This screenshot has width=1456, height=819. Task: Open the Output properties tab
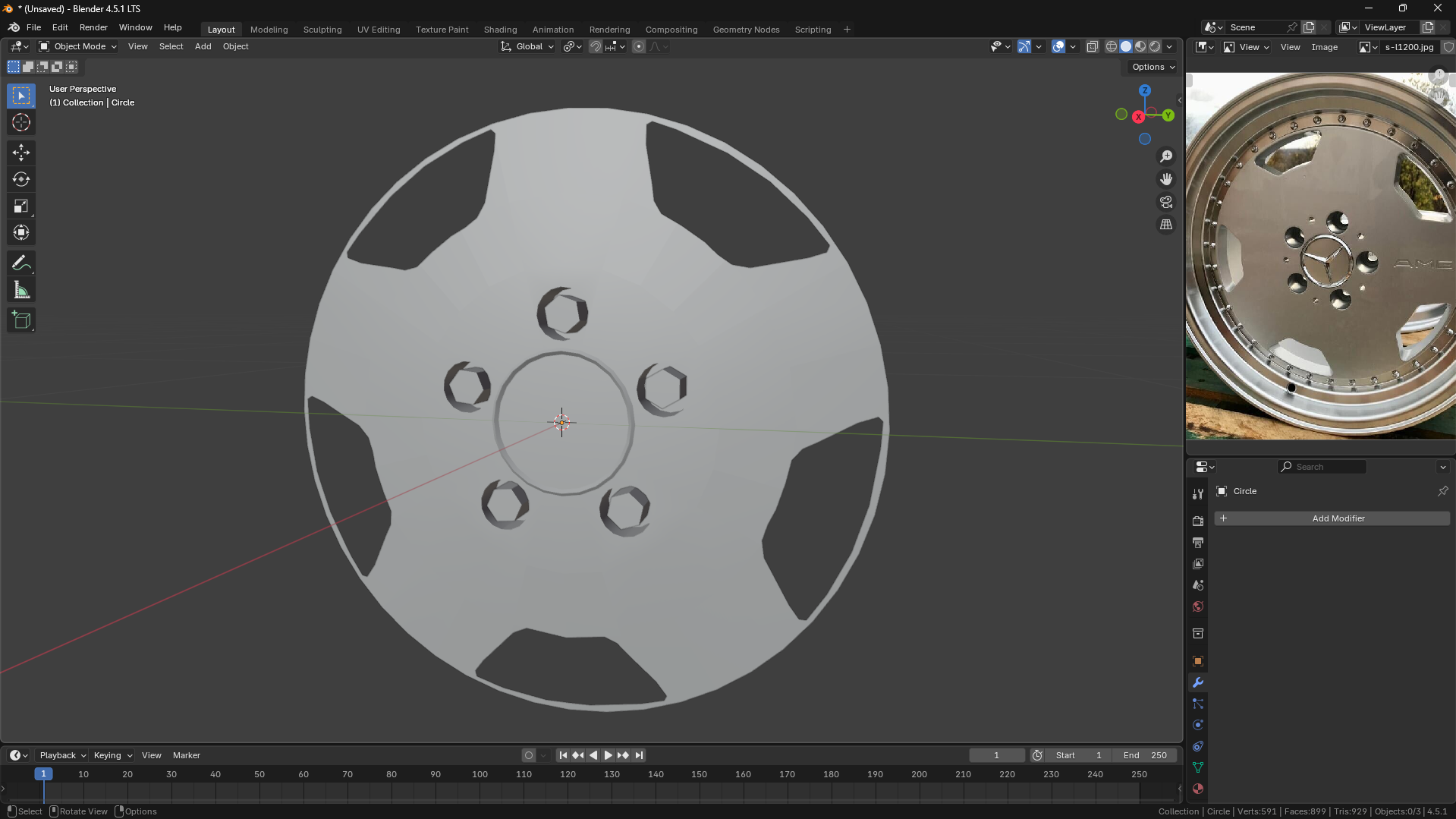click(1198, 543)
